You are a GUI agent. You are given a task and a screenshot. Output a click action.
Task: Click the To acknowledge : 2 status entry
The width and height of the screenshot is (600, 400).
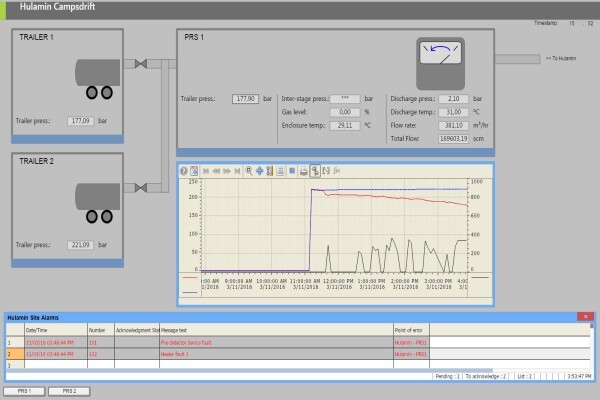tap(486, 377)
